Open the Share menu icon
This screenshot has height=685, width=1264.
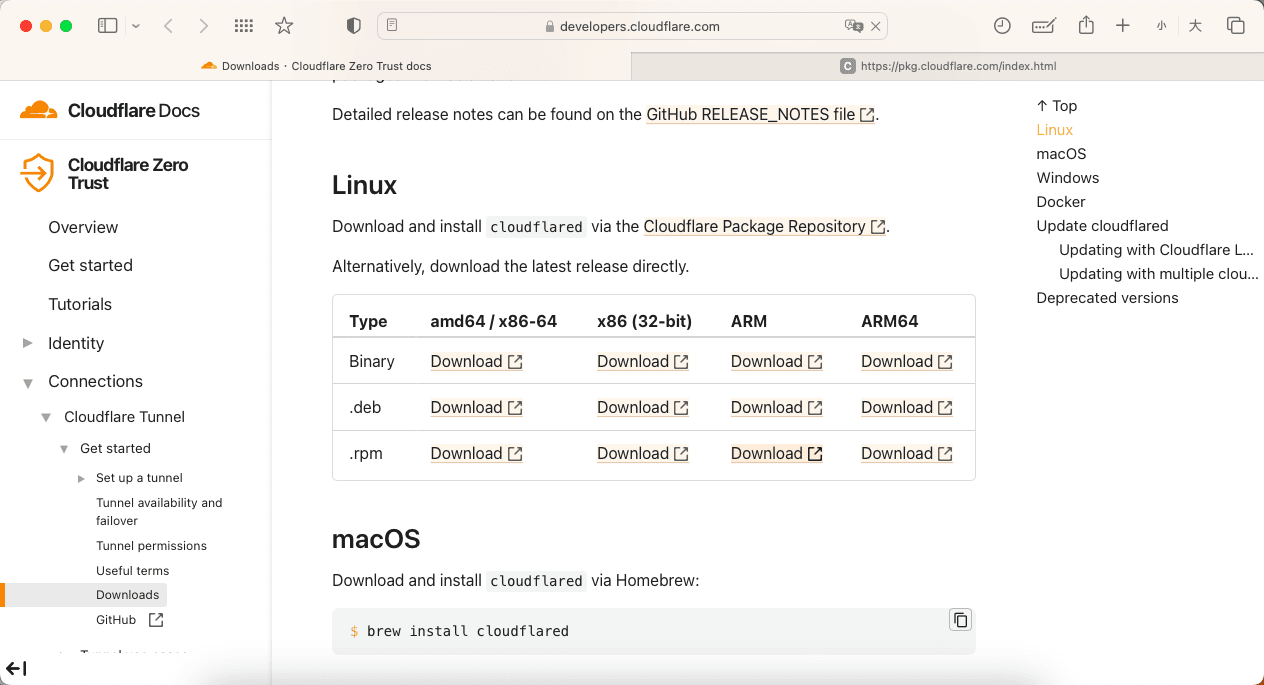pos(1087,25)
